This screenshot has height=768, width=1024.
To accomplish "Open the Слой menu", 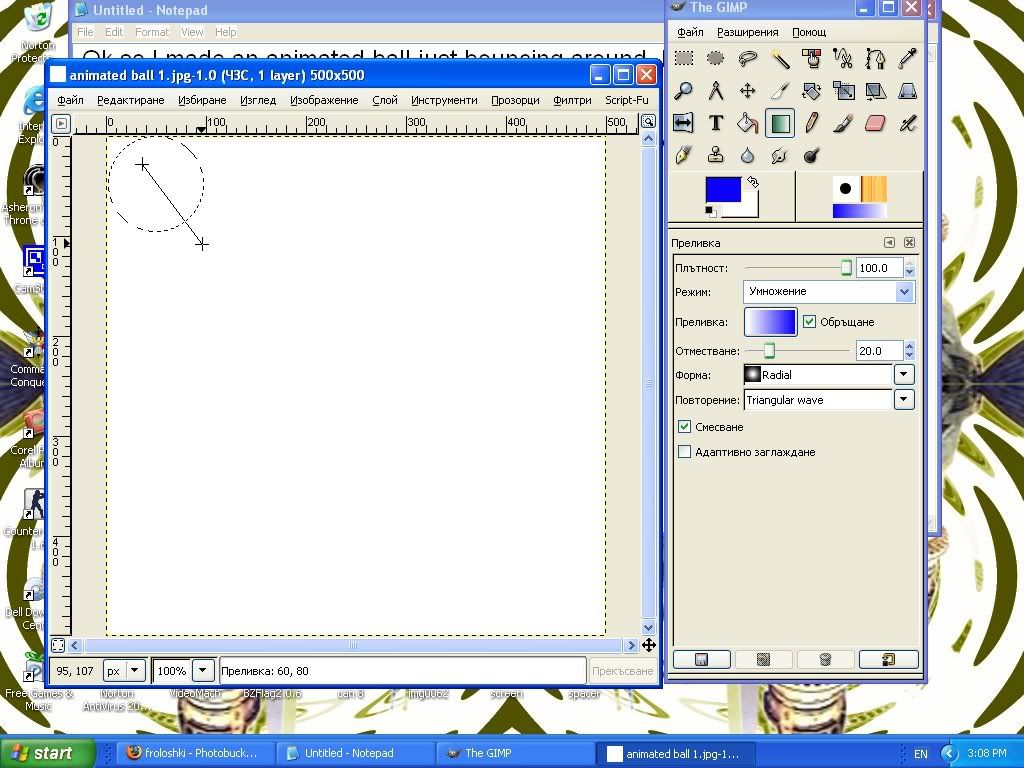I will pyautogui.click(x=385, y=100).
